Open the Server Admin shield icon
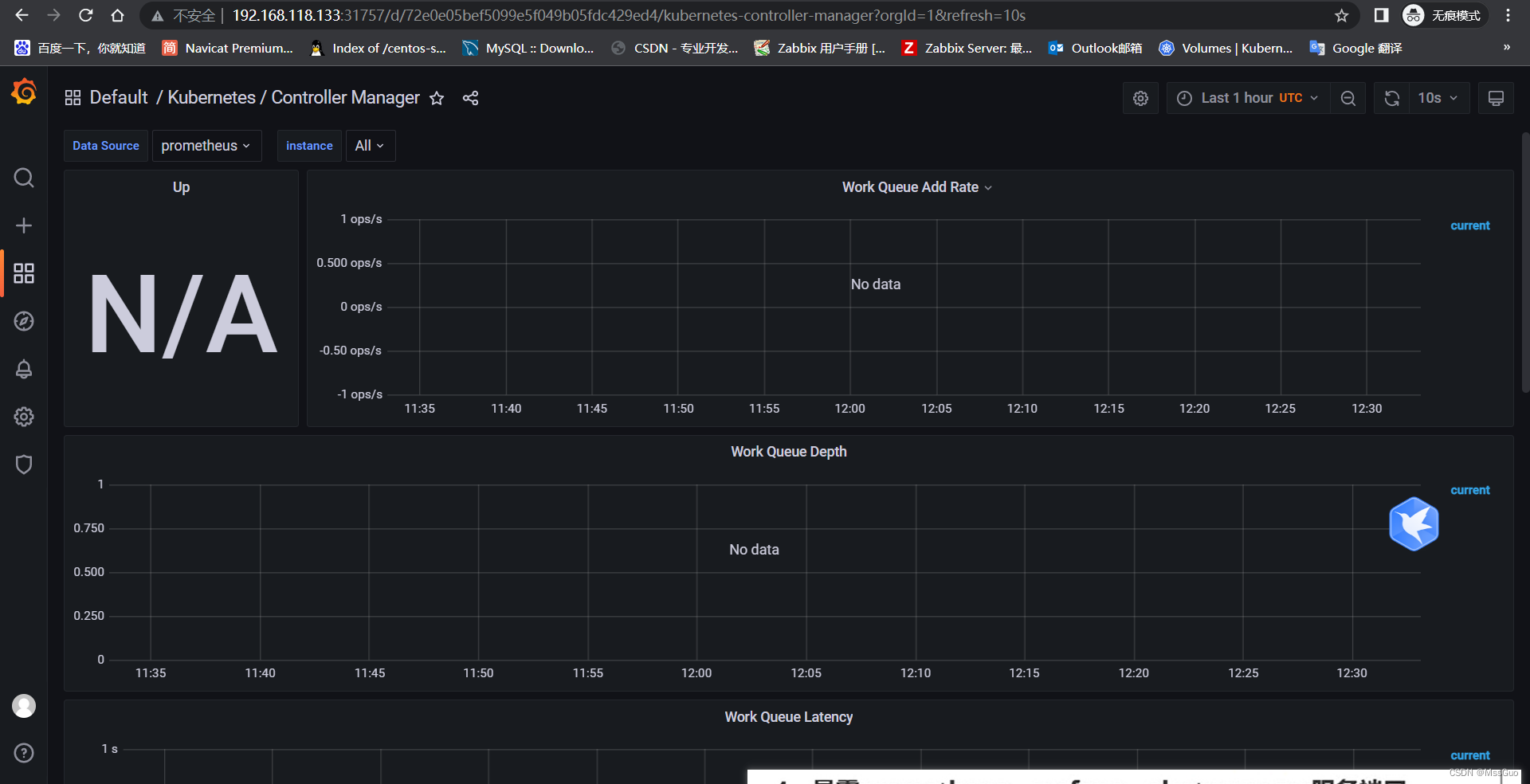The height and width of the screenshot is (784, 1530). 24,465
